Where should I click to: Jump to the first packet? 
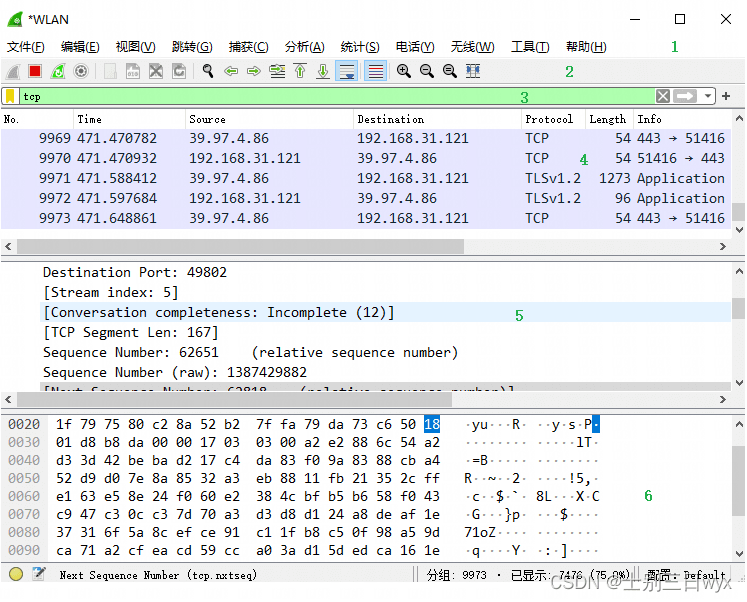pos(300,71)
